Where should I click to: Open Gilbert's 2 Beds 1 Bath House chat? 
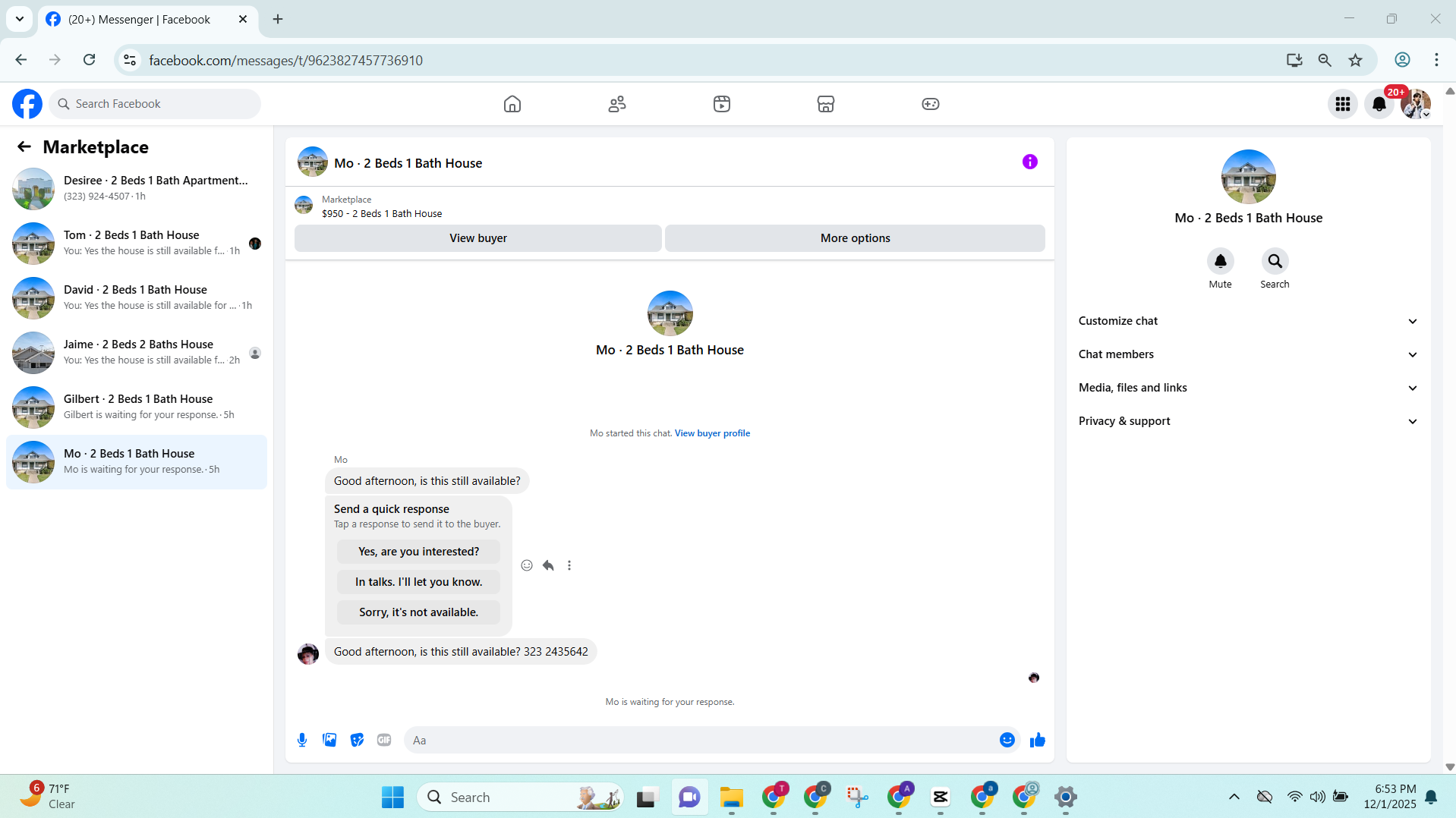137,407
